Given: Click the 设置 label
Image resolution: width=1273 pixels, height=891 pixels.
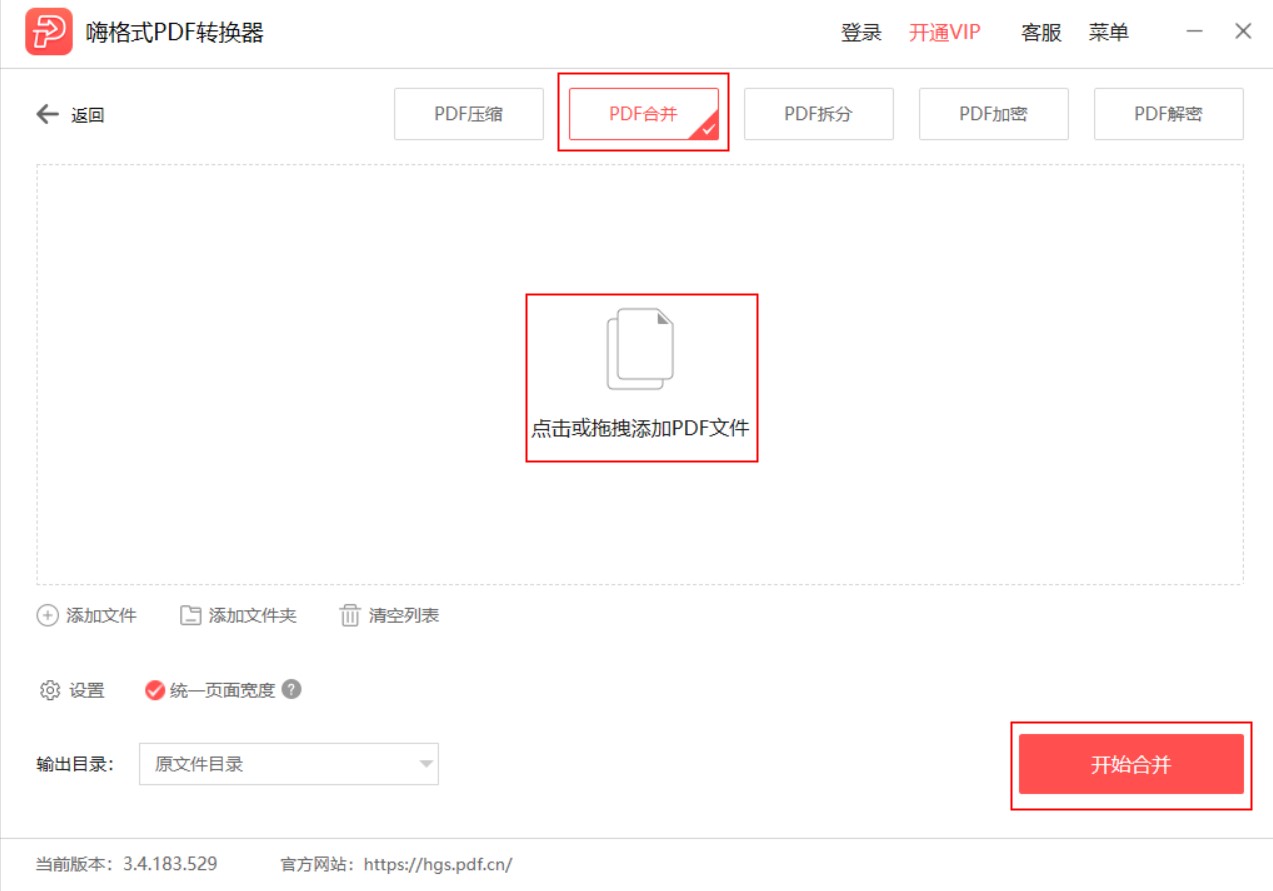Looking at the screenshot, I should (87, 690).
